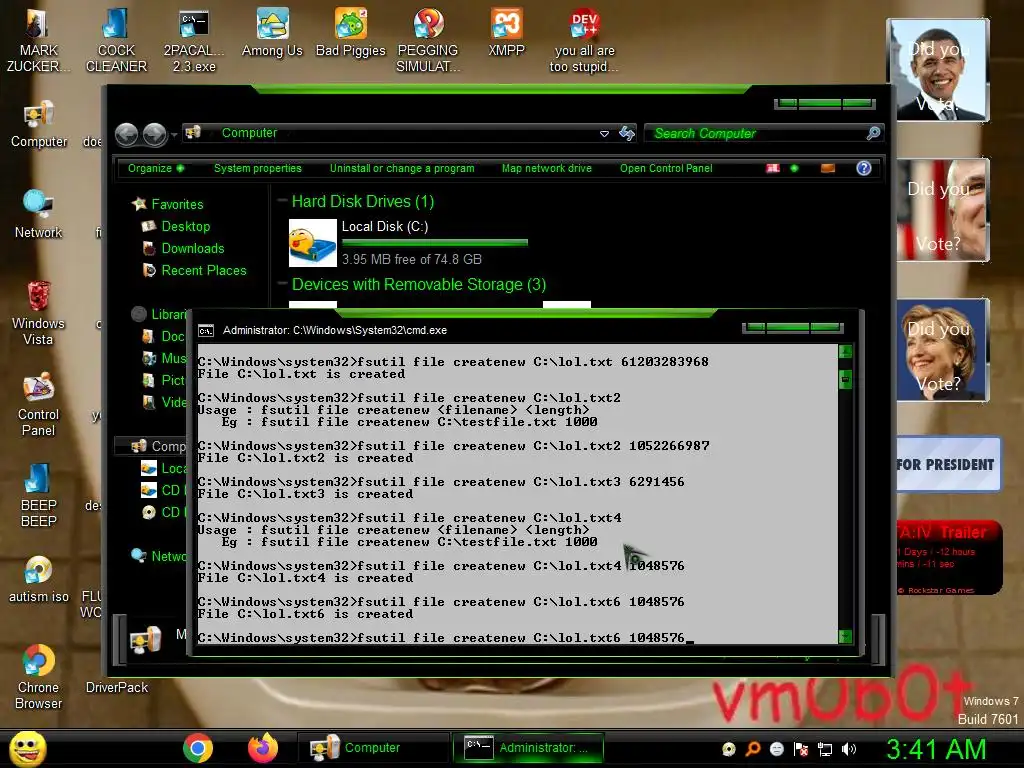Open Downloads in the navigation pane
This screenshot has width=1024, height=768.
(x=184, y=249)
